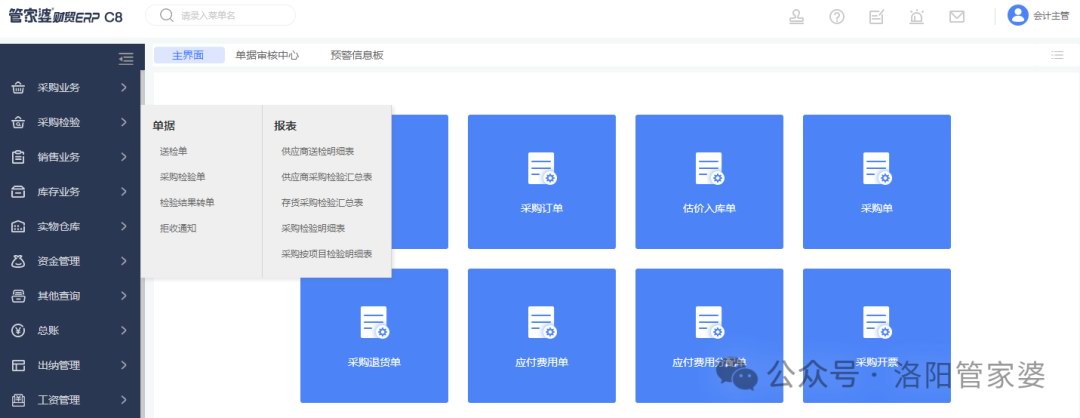Image resolution: width=1080 pixels, height=418 pixels.
Task: Click the alarm bell warning icon
Action: (917, 16)
